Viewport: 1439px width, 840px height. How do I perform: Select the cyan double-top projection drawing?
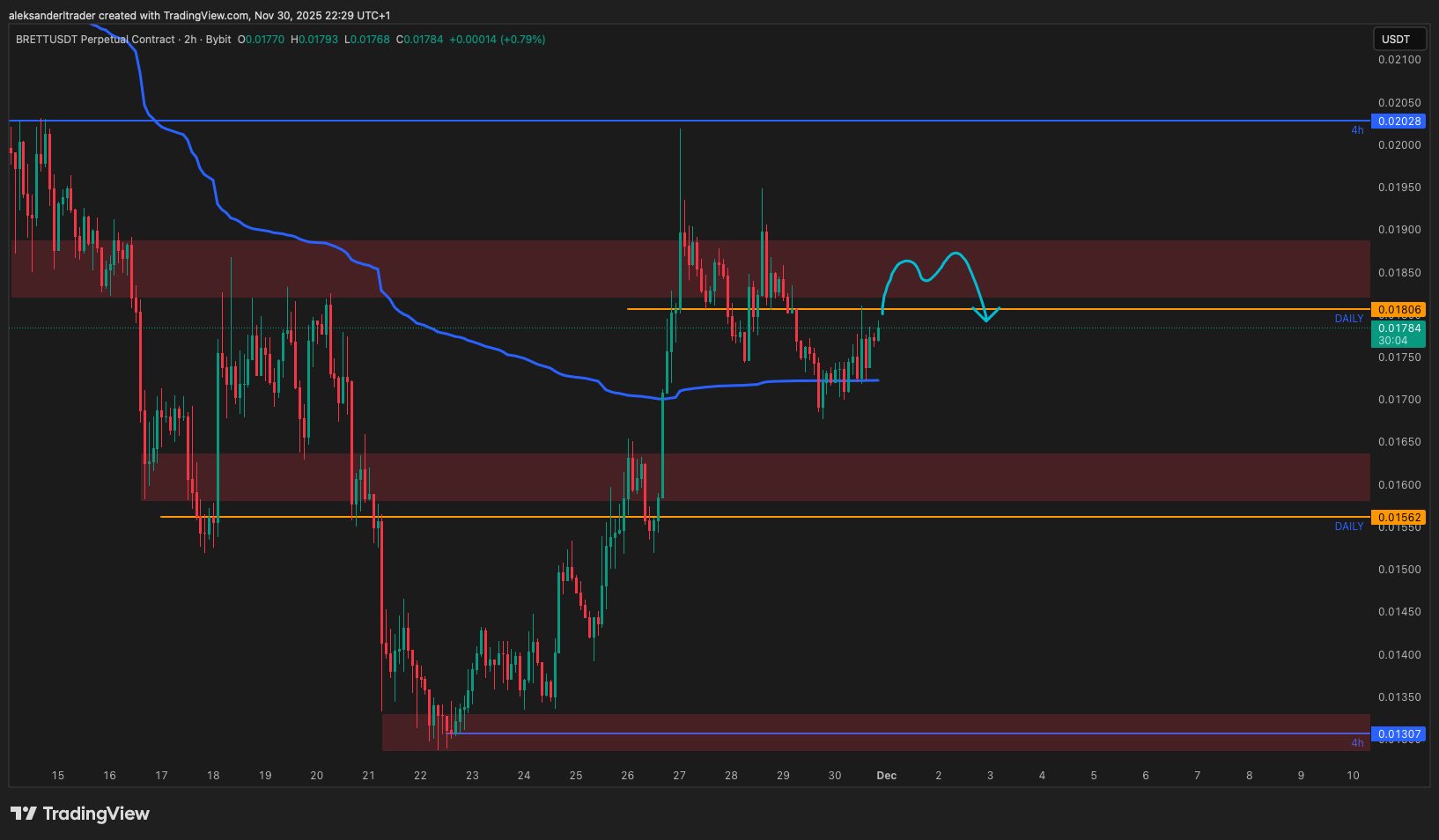click(x=926, y=271)
